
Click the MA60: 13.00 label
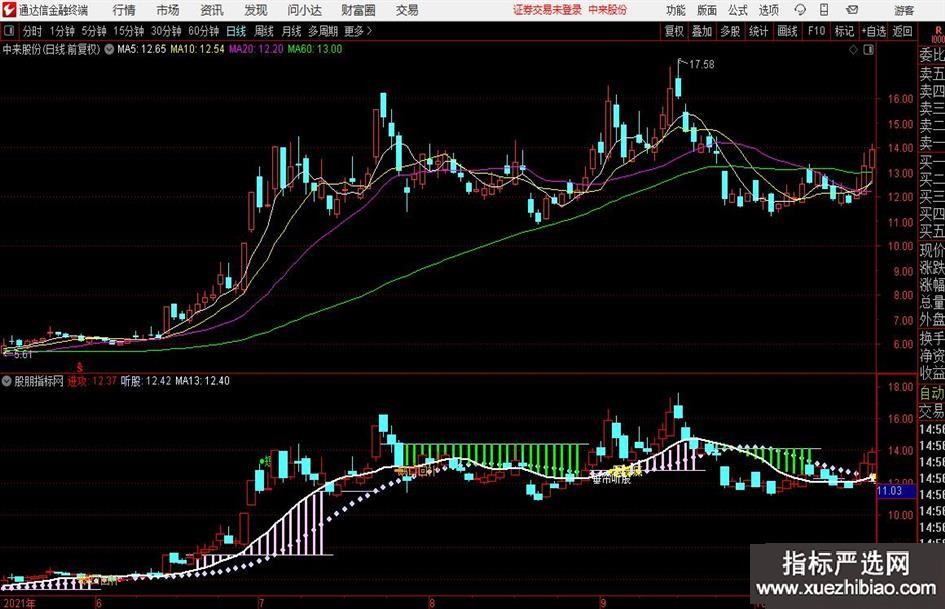(x=315, y=49)
